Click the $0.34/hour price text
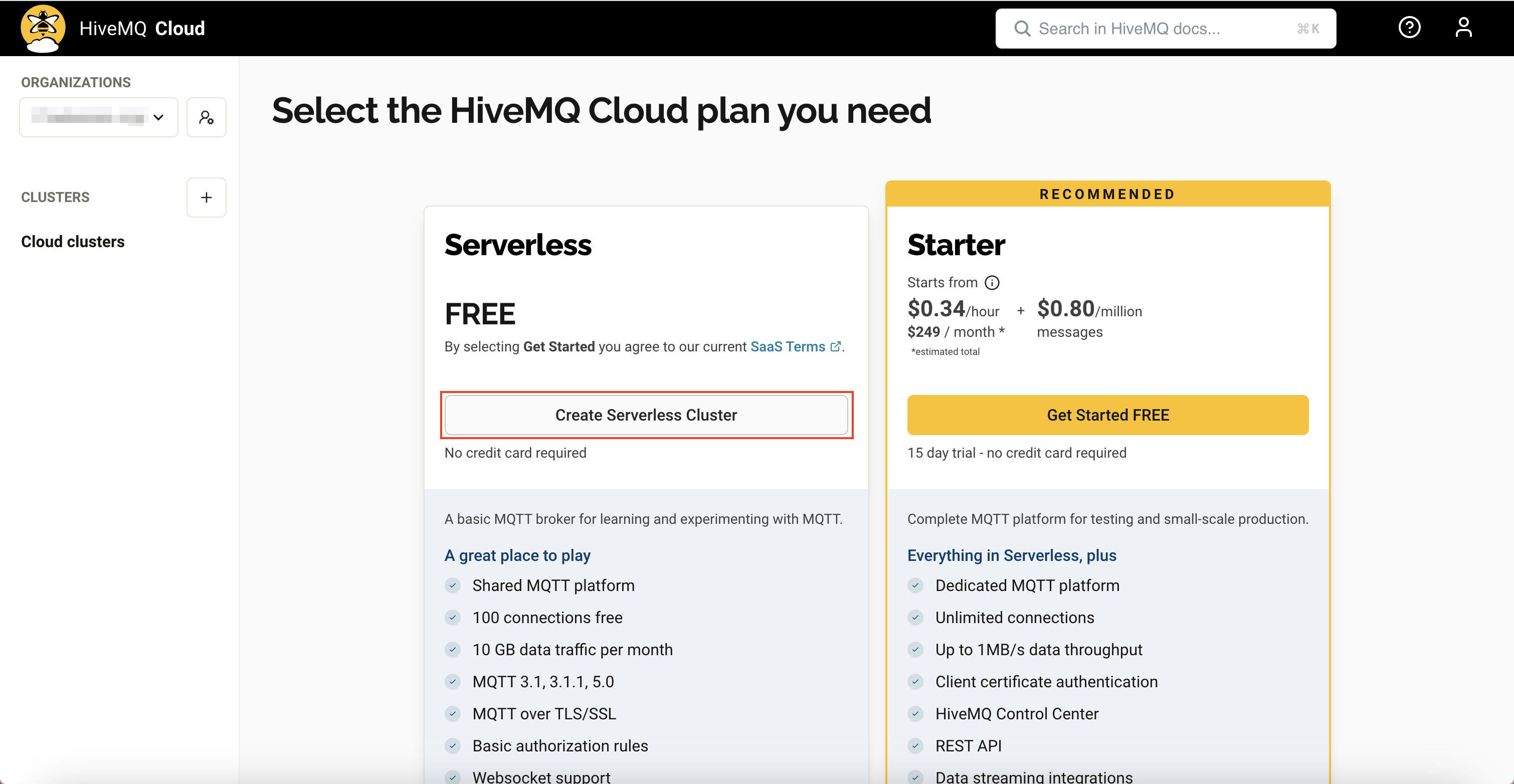This screenshot has height=784, width=1514. click(953, 309)
